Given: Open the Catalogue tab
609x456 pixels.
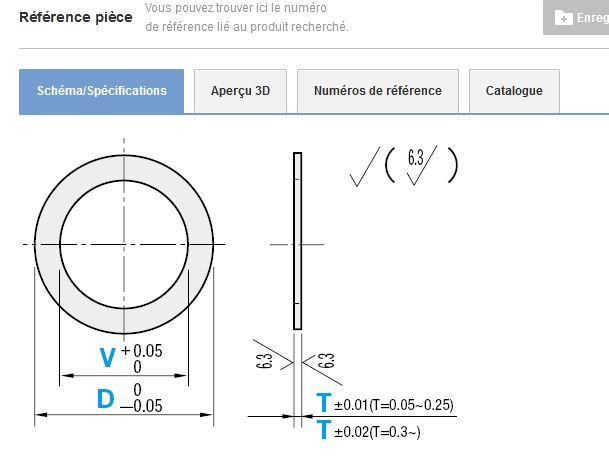Looking at the screenshot, I should [514, 91].
